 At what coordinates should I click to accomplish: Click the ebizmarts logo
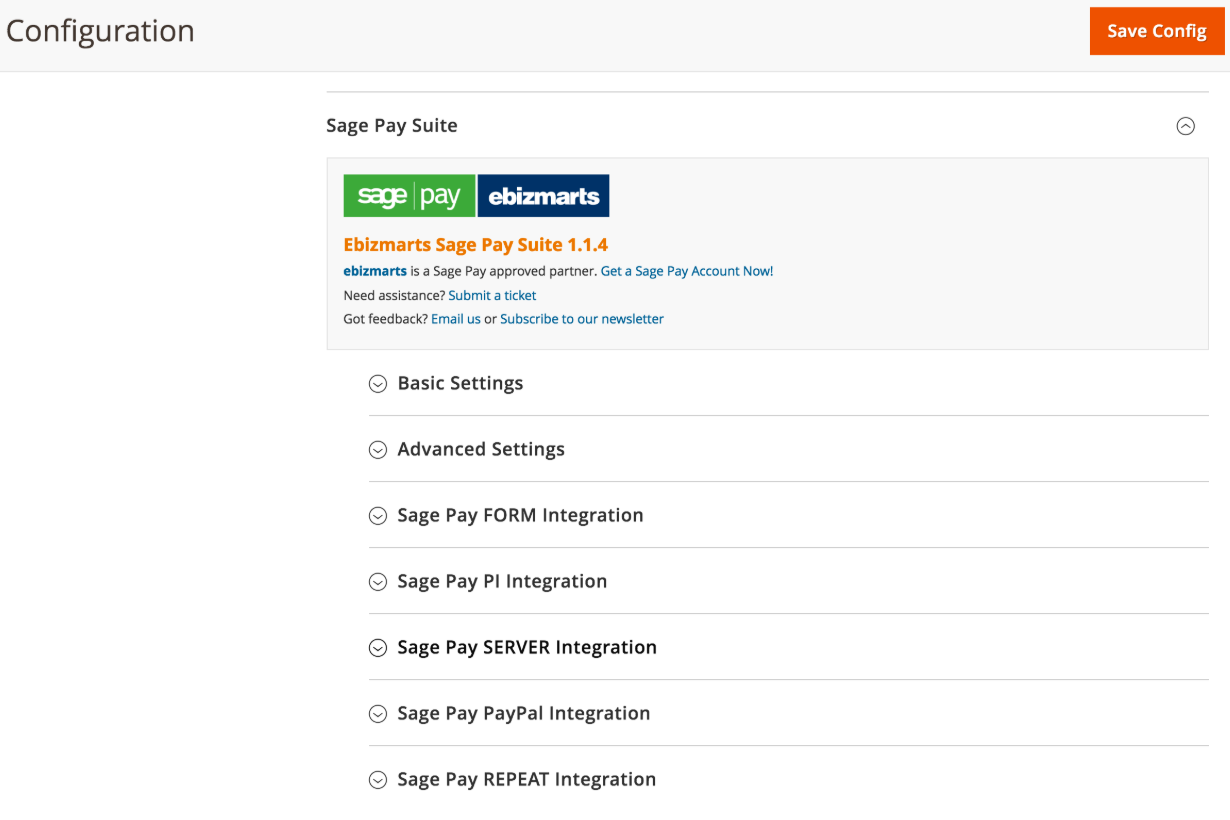point(543,196)
